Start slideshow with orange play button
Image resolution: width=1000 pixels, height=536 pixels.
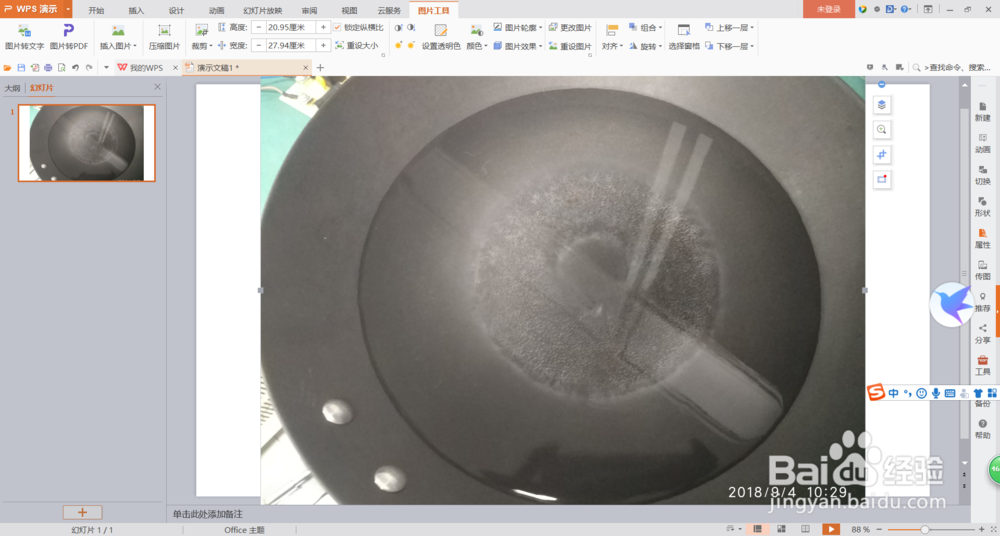click(830, 529)
